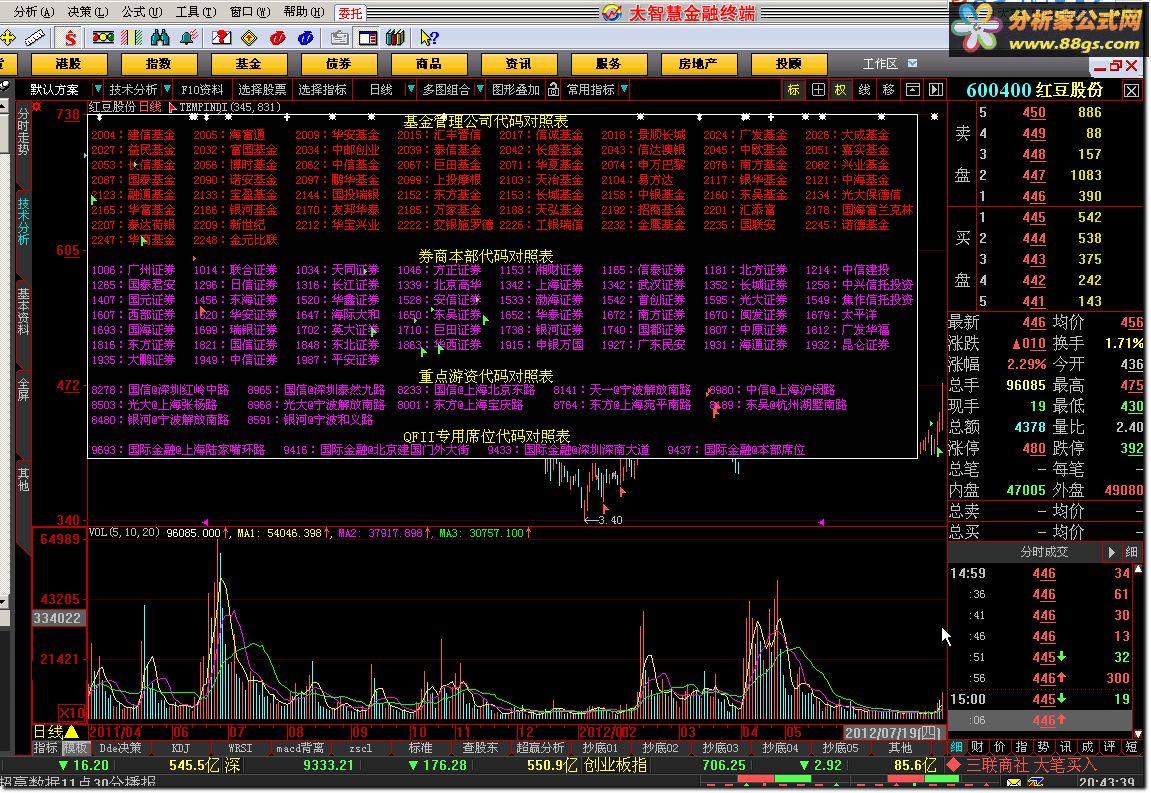Toggle the 标 marker button

794,90
